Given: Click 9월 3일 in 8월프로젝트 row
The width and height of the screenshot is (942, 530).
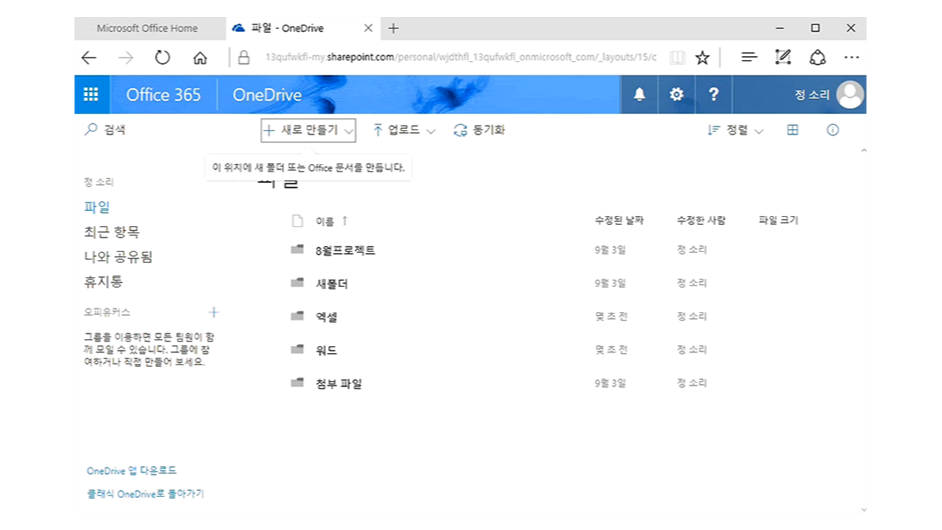Looking at the screenshot, I should [610, 249].
